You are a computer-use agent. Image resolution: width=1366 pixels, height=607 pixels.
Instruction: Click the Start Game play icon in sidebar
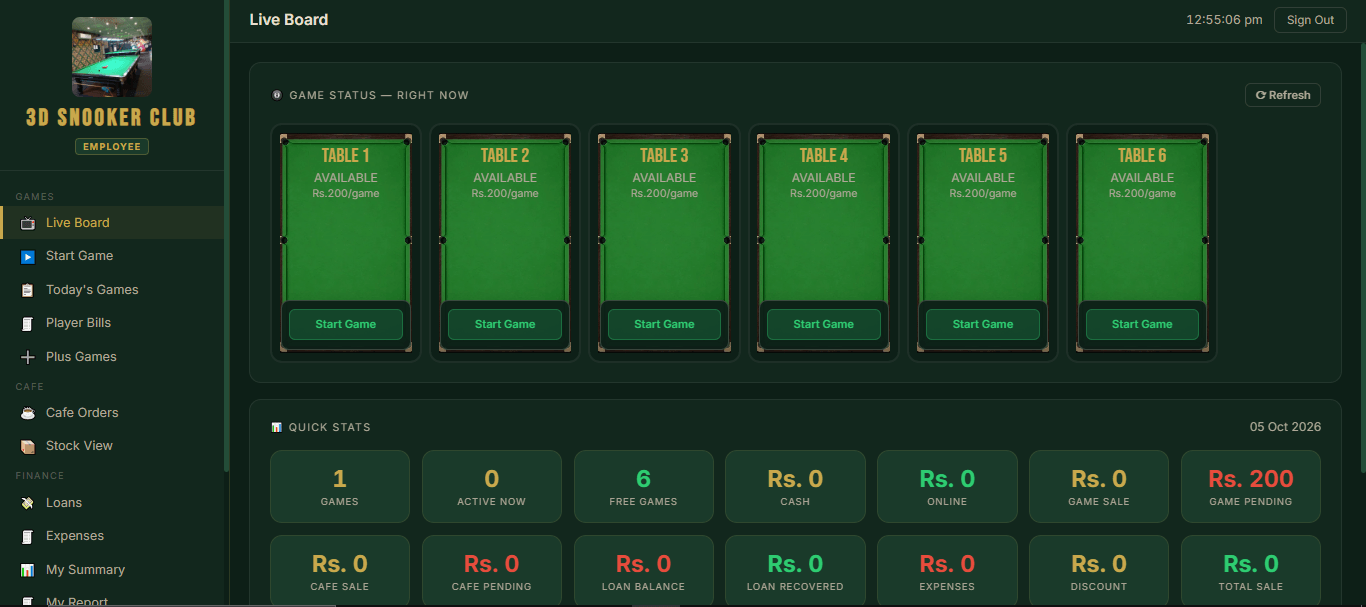[x=27, y=256]
